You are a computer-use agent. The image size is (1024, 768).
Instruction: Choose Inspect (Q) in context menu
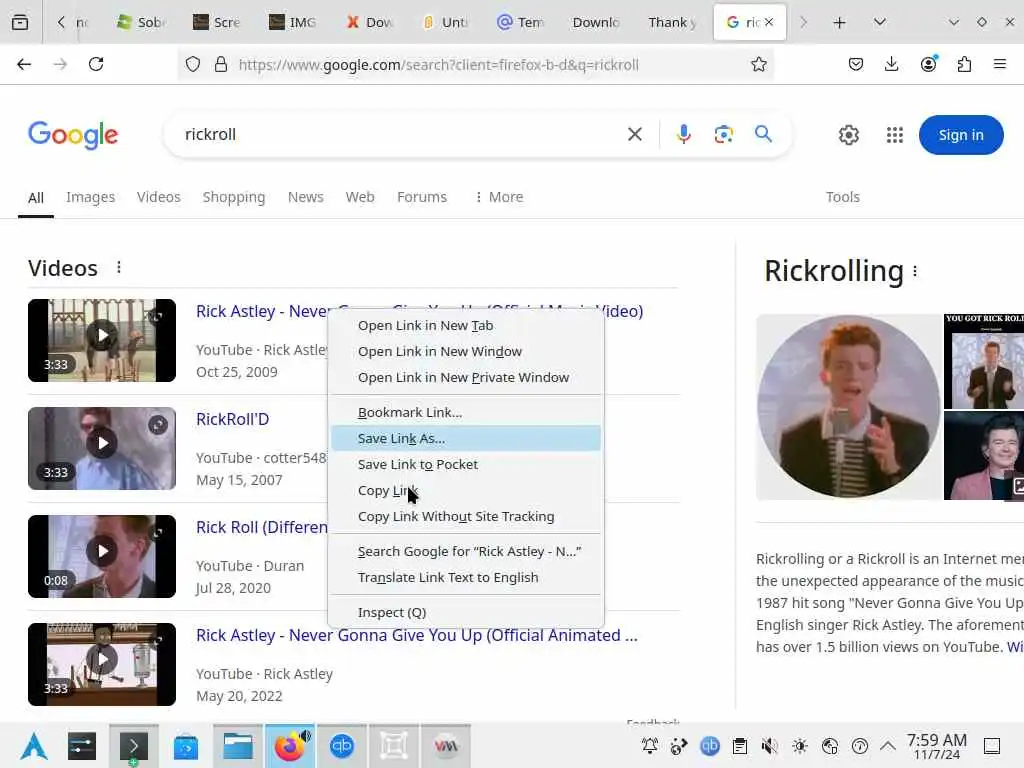tap(466, 613)
